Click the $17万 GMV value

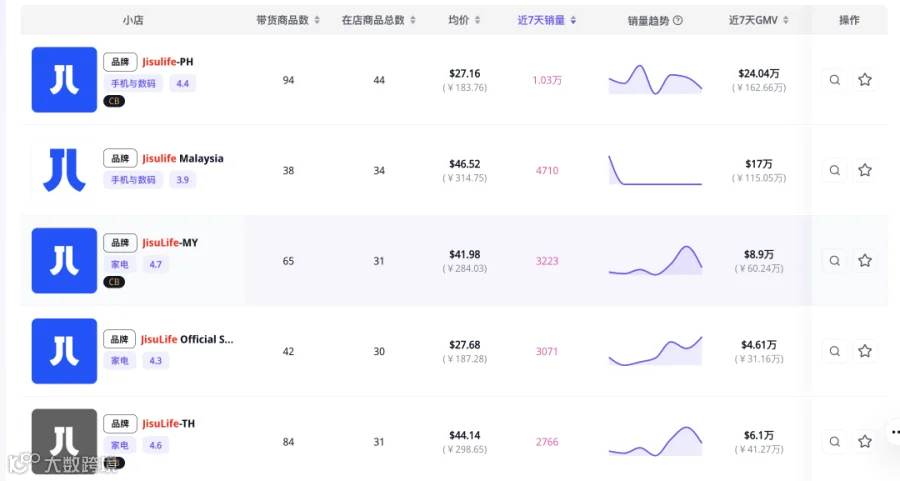pos(759,164)
